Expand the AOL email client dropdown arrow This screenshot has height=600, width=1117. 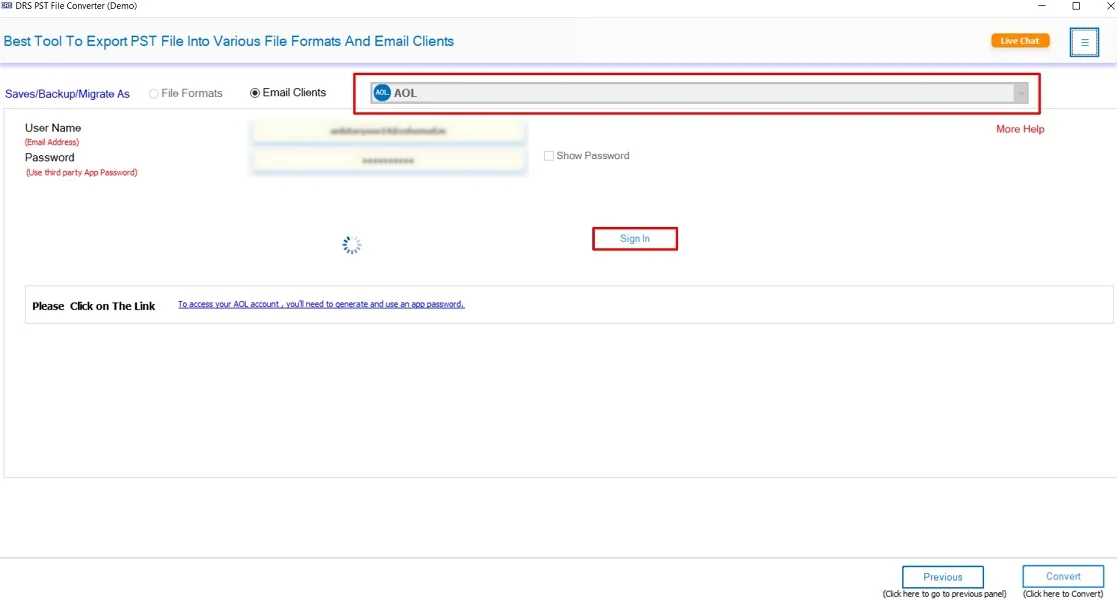pos(1020,93)
